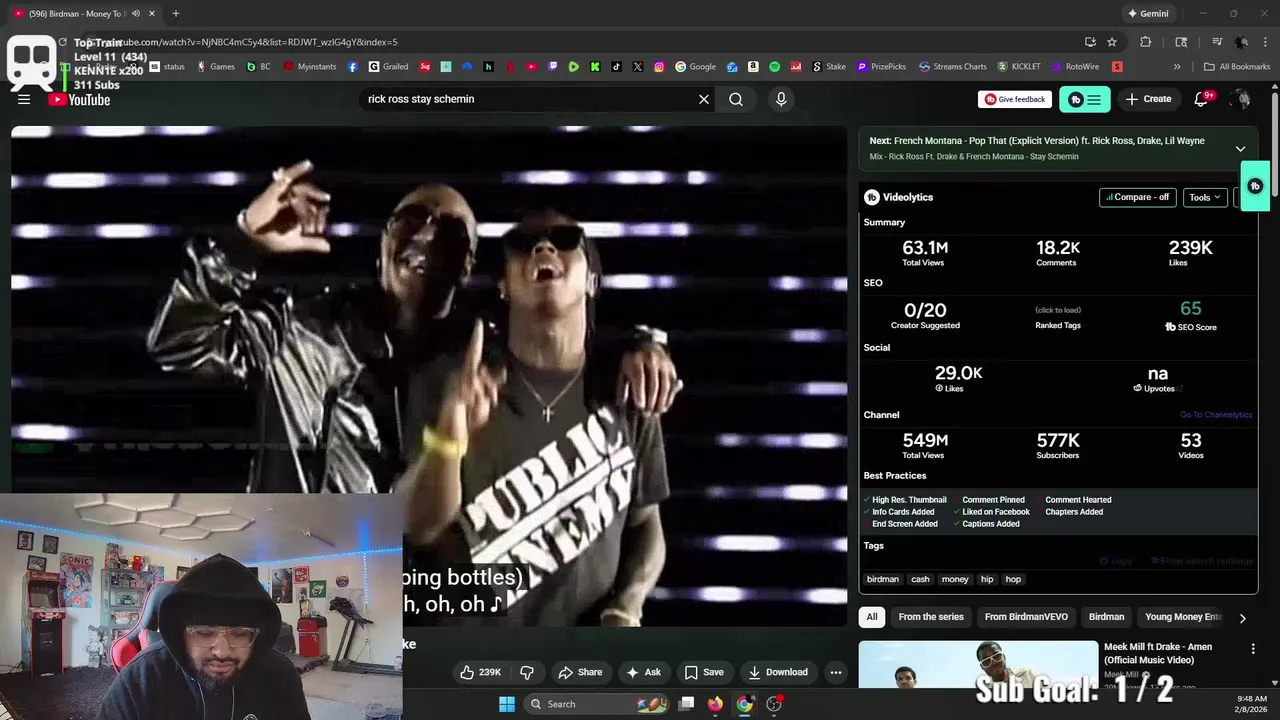Open the KICKLET bookmark
Screen dimensions: 1280x720
(1018, 67)
